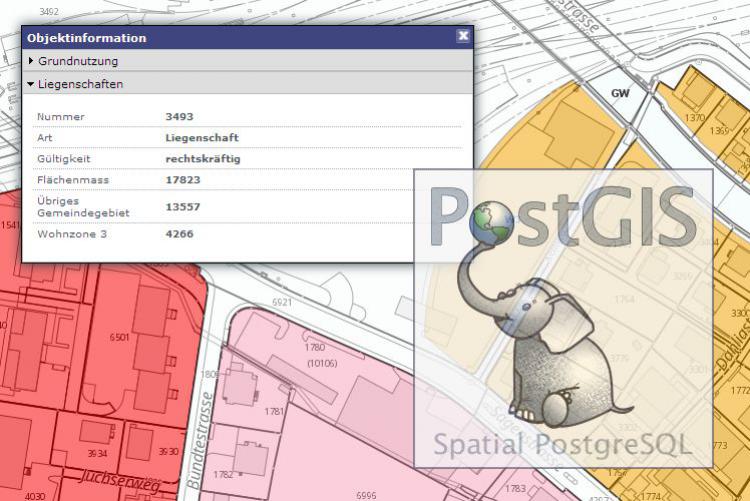Click parcel number 6921 on the map
Image resolution: width=750 pixels, height=501 pixels.
(x=282, y=302)
